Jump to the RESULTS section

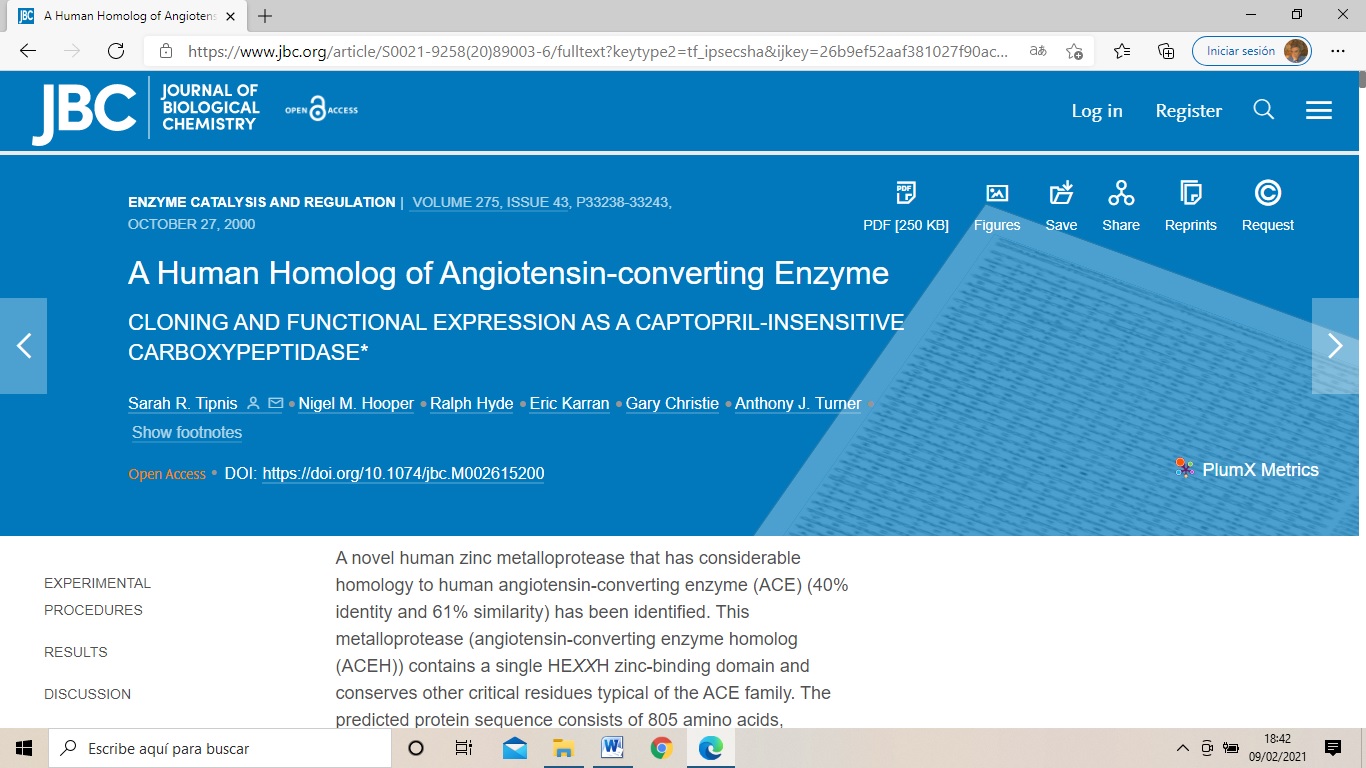click(76, 652)
